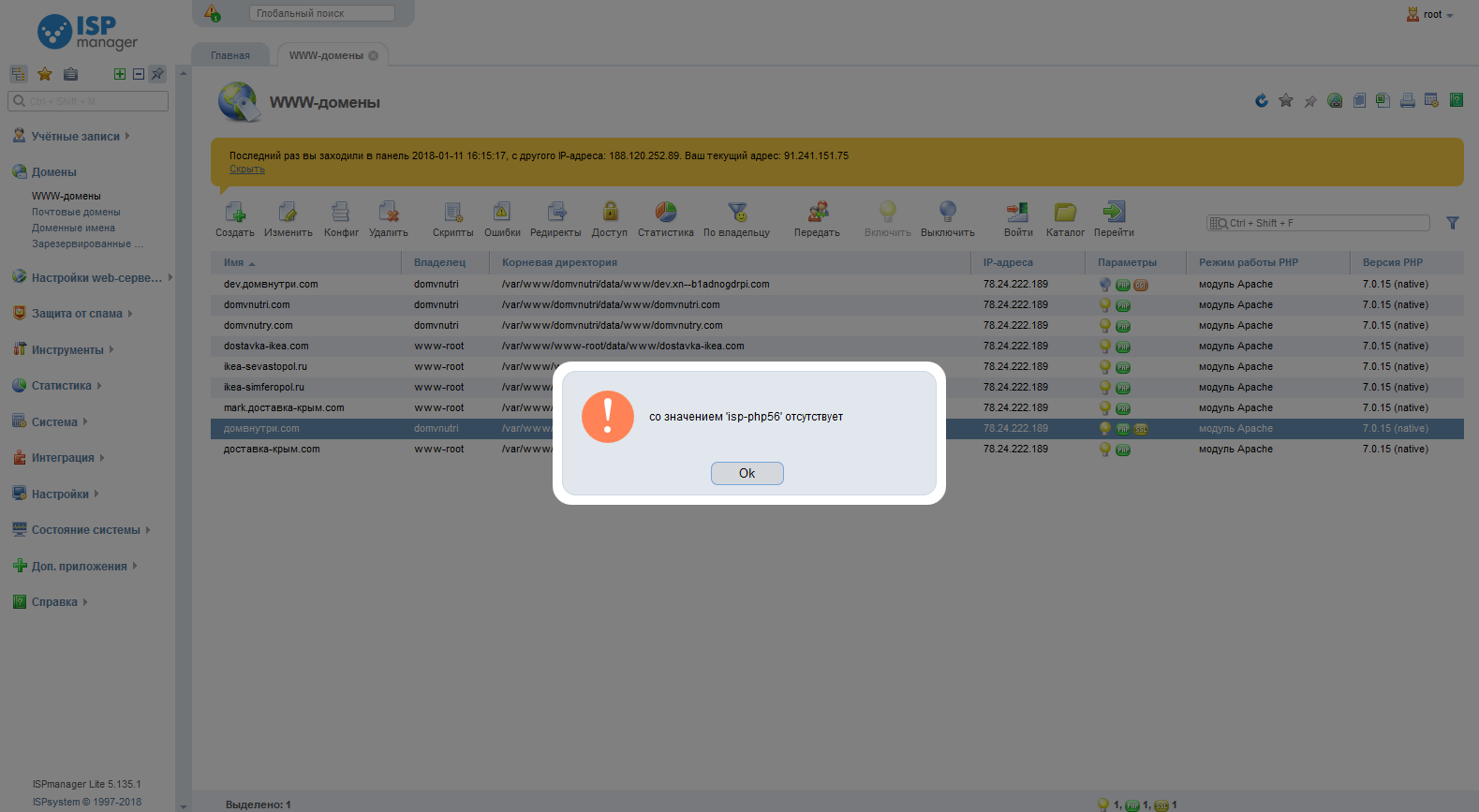
Task: Open the root user dropdown
Action: pyautogui.click(x=1430, y=14)
